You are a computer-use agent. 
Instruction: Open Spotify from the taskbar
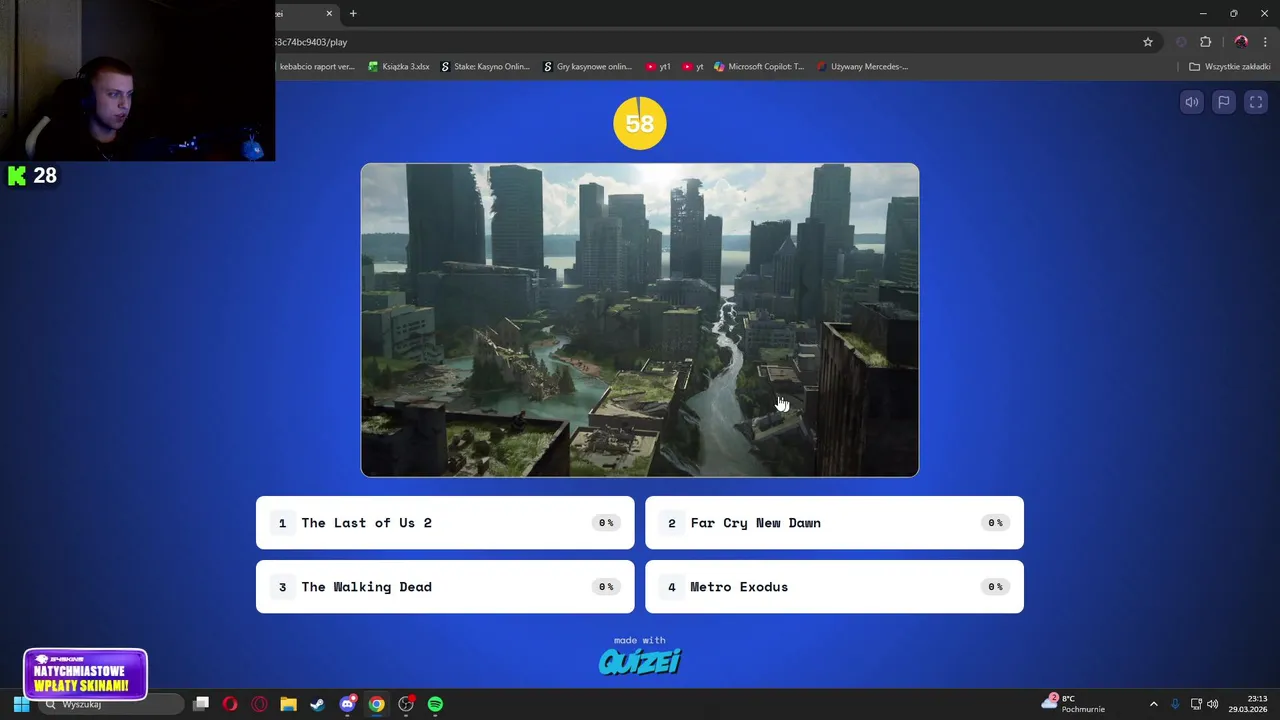pos(435,704)
